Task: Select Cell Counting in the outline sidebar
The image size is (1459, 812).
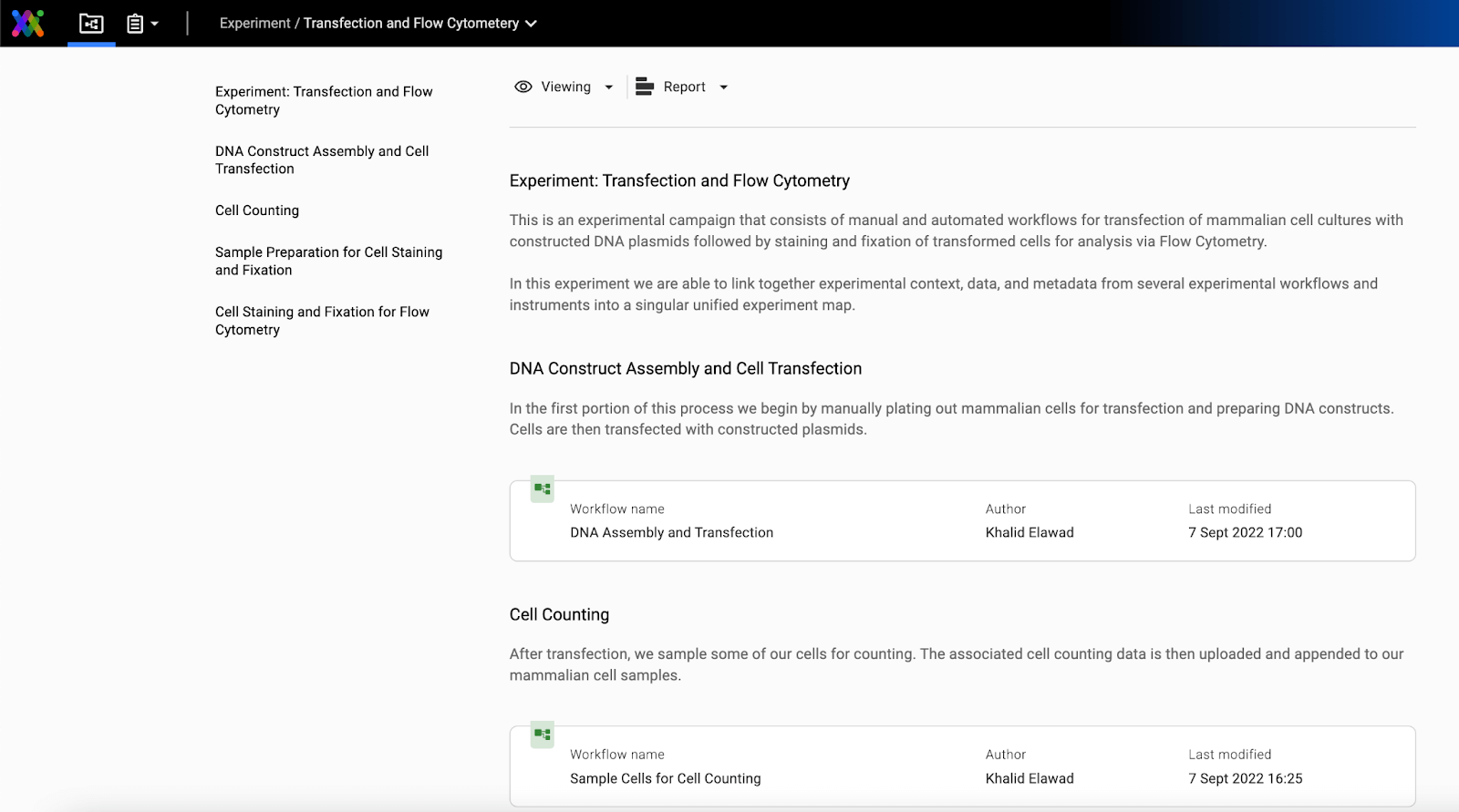Action: (257, 211)
